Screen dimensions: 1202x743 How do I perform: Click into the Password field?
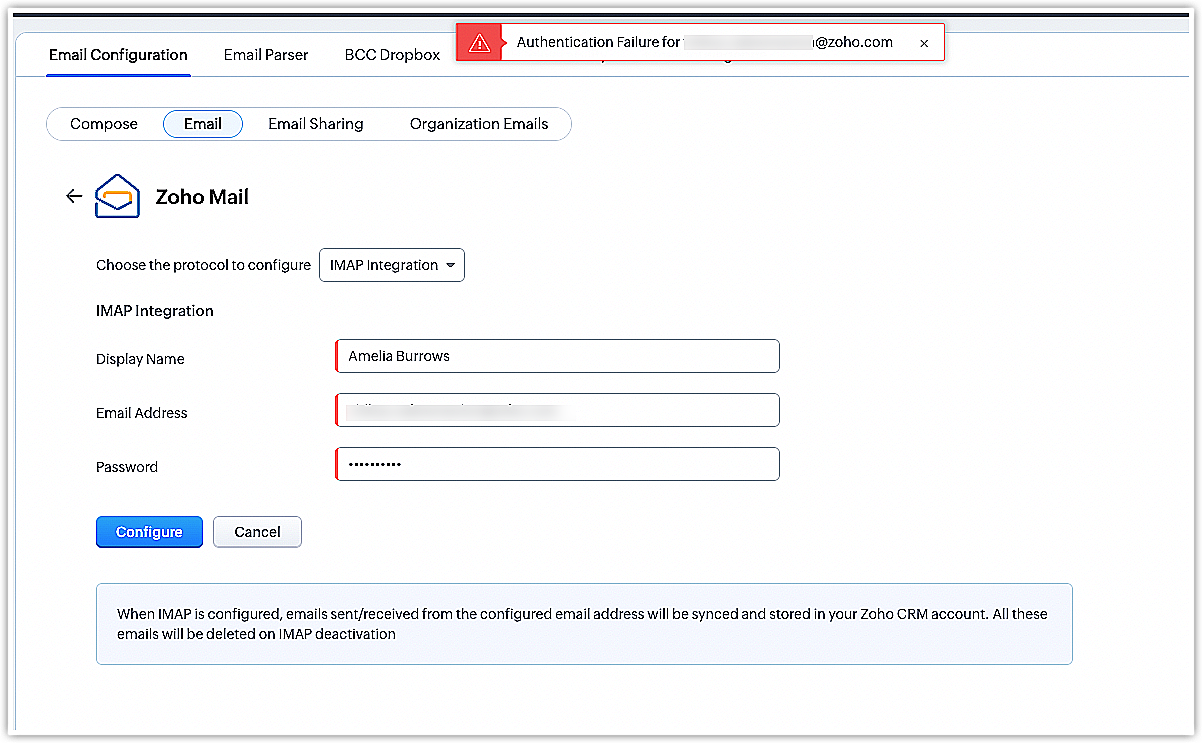(x=557, y=464)
